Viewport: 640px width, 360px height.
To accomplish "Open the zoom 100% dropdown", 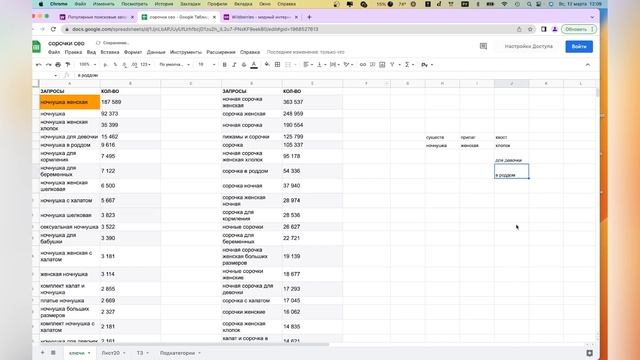I will click(x=88, y=64).
